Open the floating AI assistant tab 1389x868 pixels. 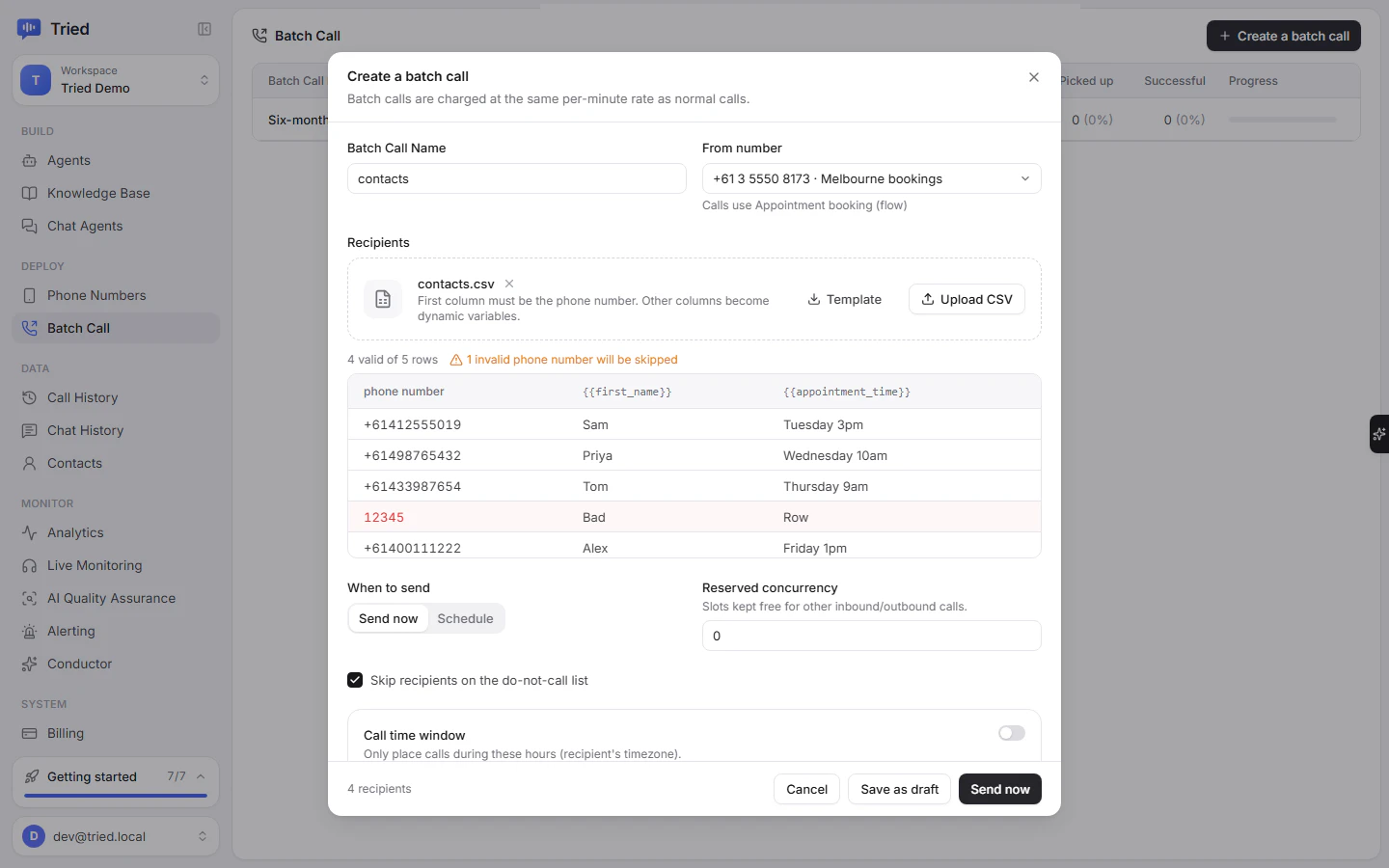(1379, 434)
